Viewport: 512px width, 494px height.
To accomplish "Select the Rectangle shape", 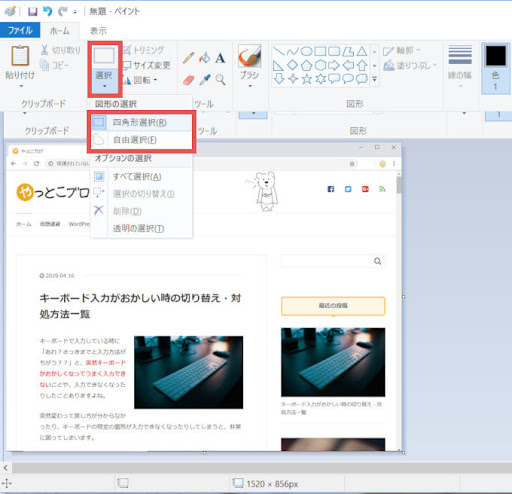I will click(320, 51).
